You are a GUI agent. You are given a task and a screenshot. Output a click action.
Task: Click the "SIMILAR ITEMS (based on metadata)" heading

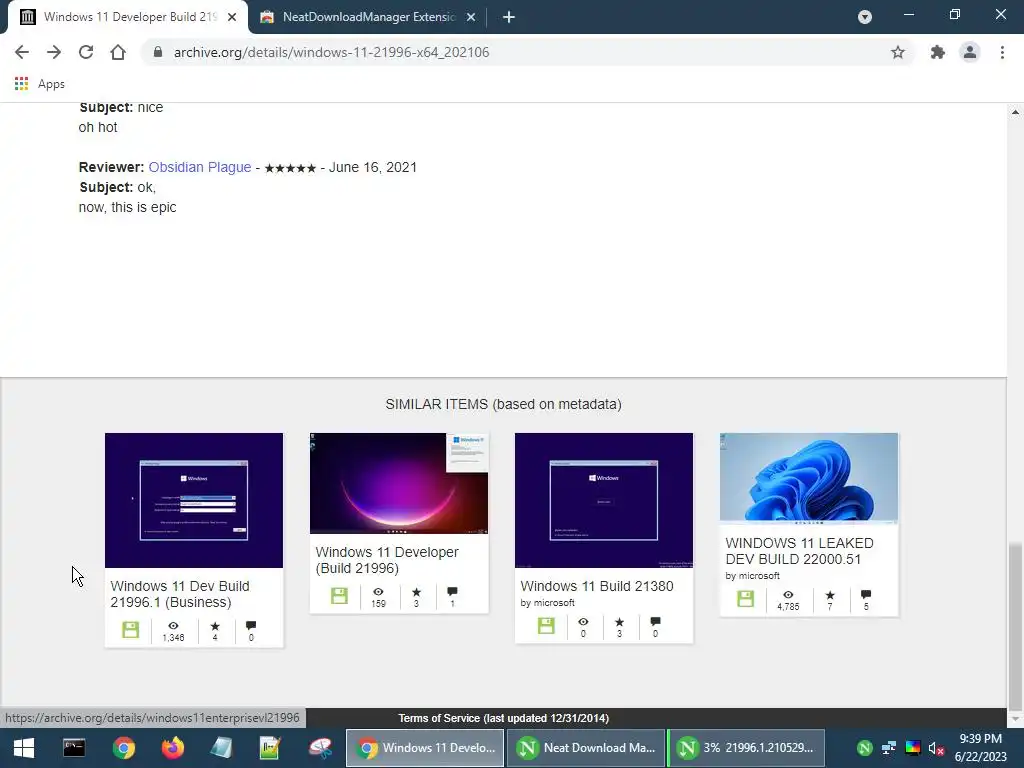pos(504,404)
